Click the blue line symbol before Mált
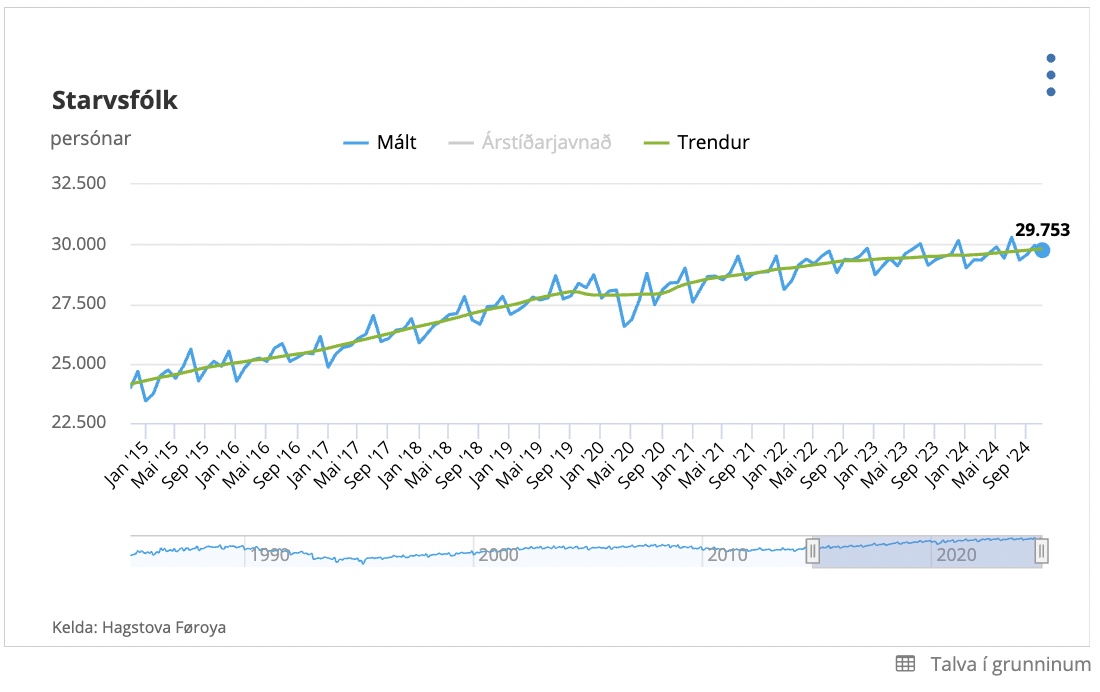Screen dimensions: 1100x692 pyautogui.click(x=356, y=142)
